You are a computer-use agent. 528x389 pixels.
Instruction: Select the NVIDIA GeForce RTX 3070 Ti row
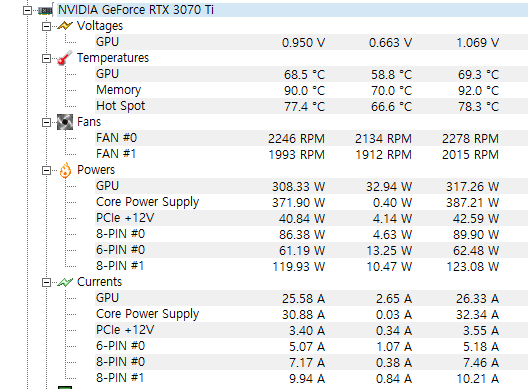[292, 10]
